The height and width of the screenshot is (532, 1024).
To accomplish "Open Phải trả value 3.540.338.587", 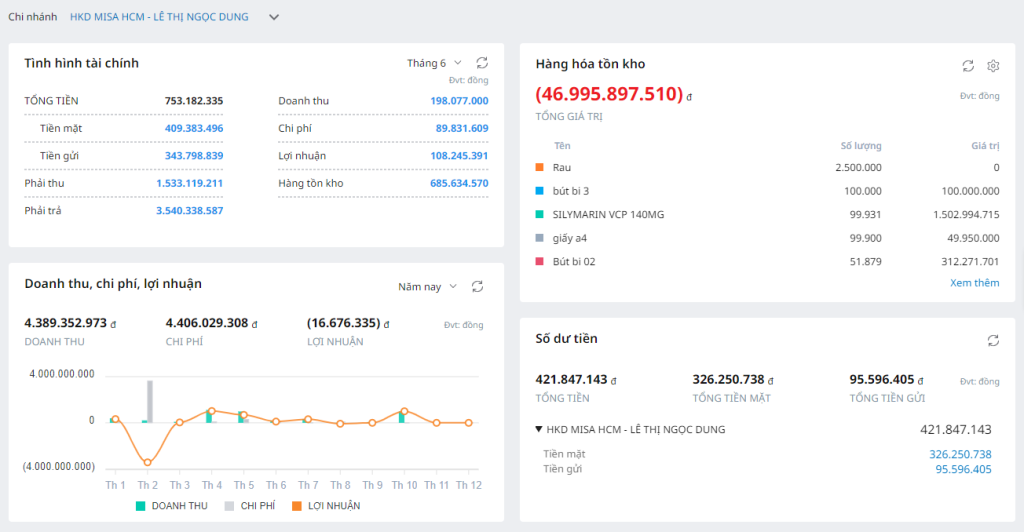I will click(x=189, y=211).
